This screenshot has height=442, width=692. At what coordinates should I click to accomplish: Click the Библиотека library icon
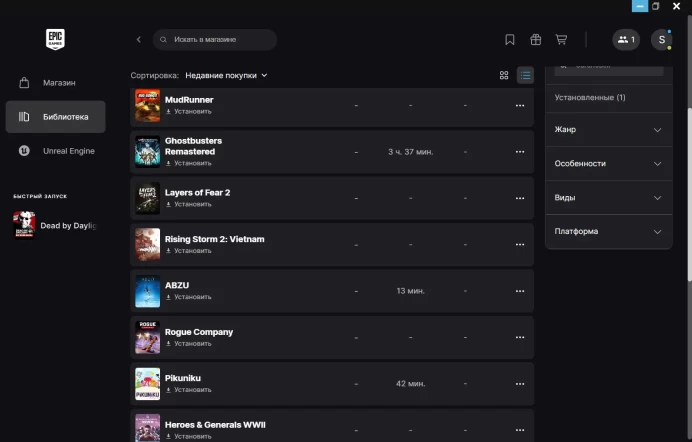(x=24, y=116)
